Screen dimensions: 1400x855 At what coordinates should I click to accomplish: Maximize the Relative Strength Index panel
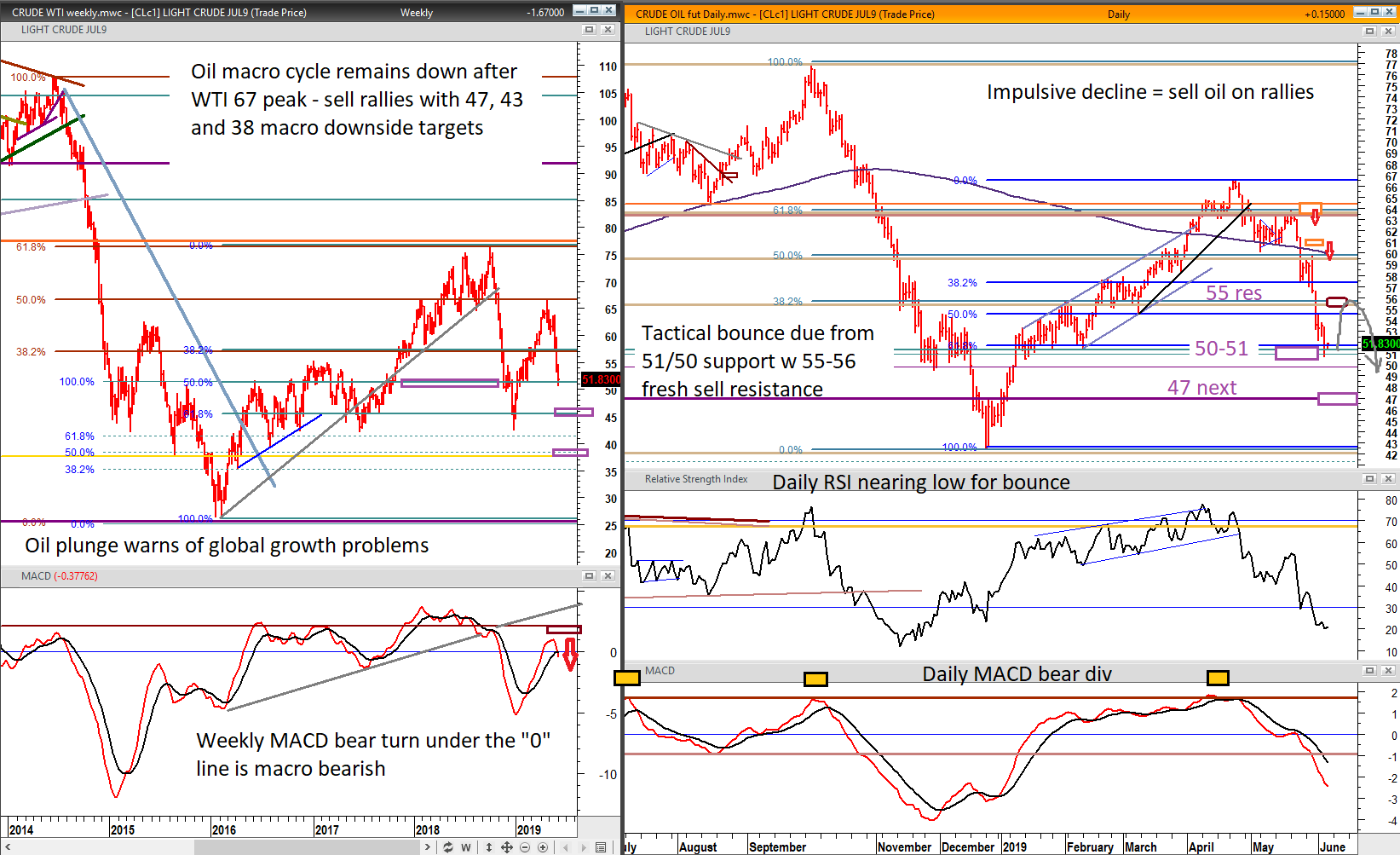pos(1369,479)
